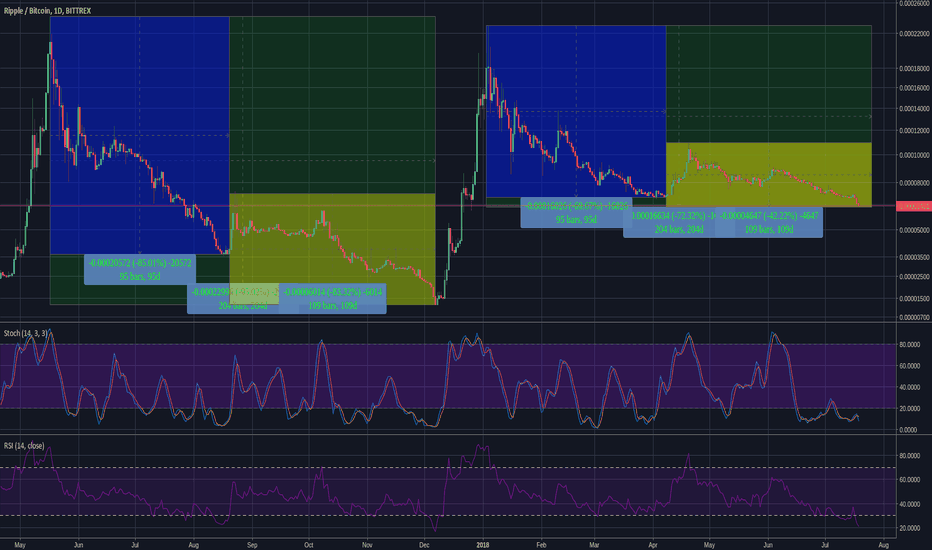The image size is (932, 550).
Task: Click the 0.00002500 price axis label
Action: (914, 277)
